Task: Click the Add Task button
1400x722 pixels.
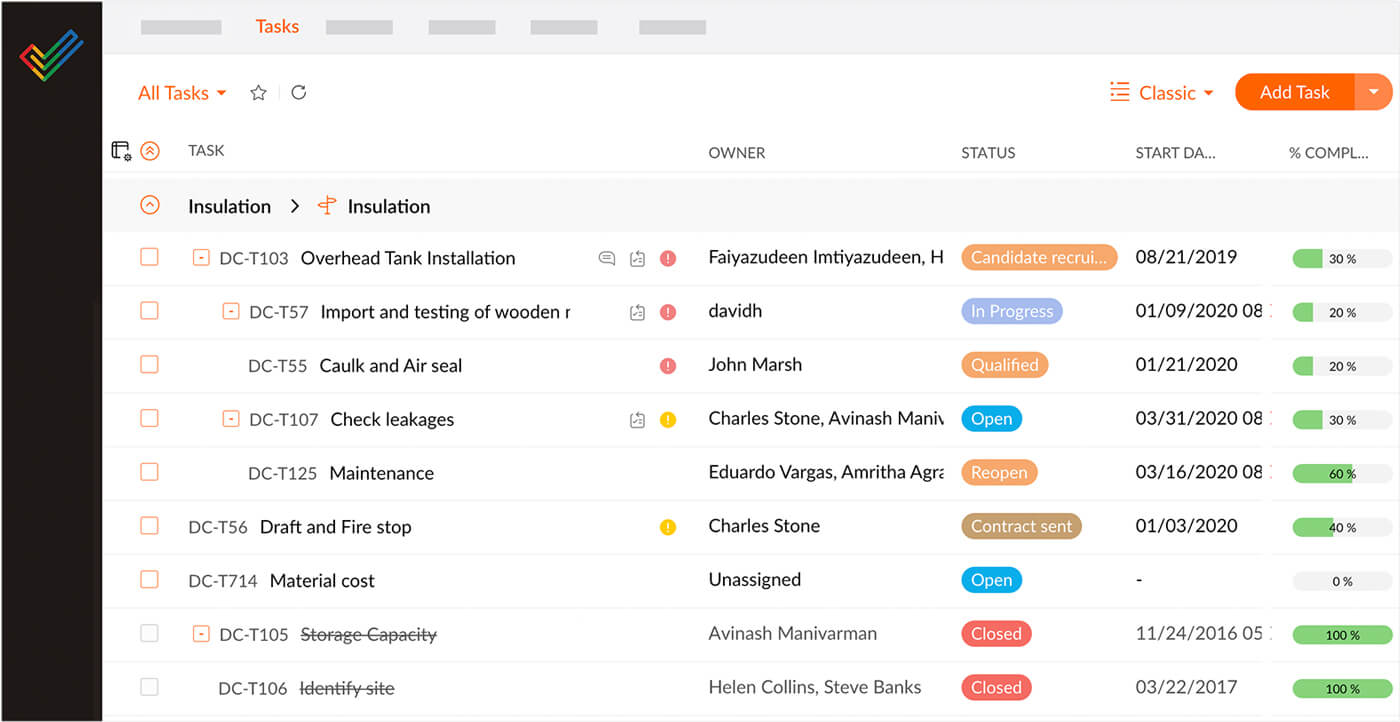Action: click(1294, 92)
